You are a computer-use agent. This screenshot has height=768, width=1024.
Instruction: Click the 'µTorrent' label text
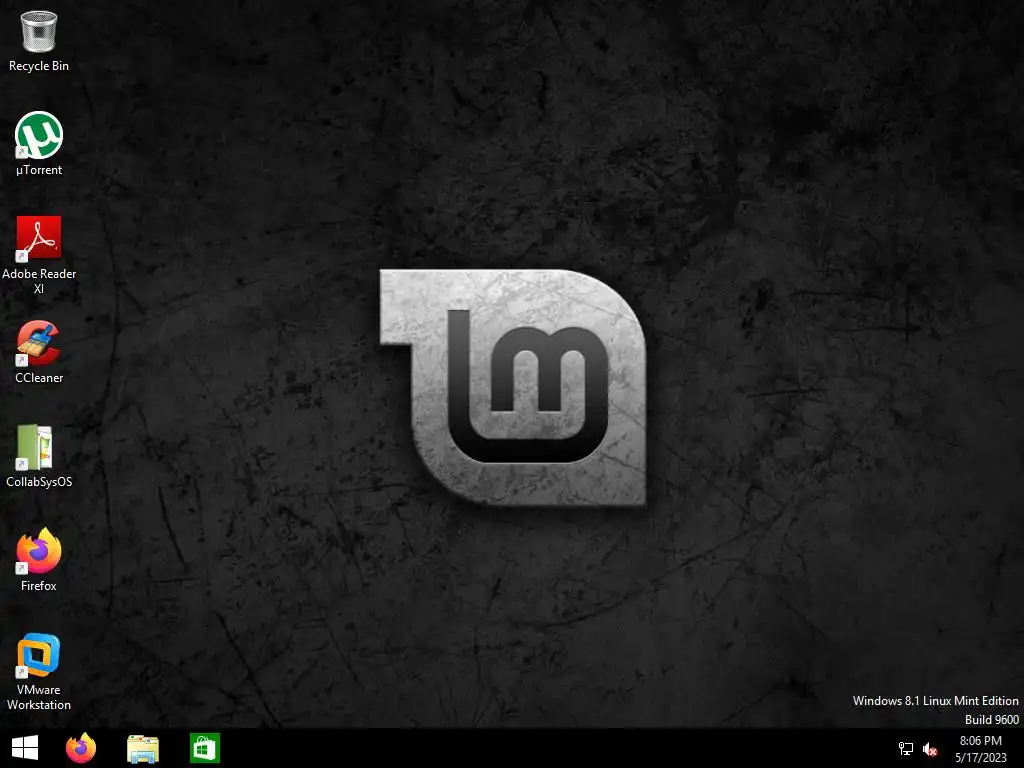[x=39, y=170]
